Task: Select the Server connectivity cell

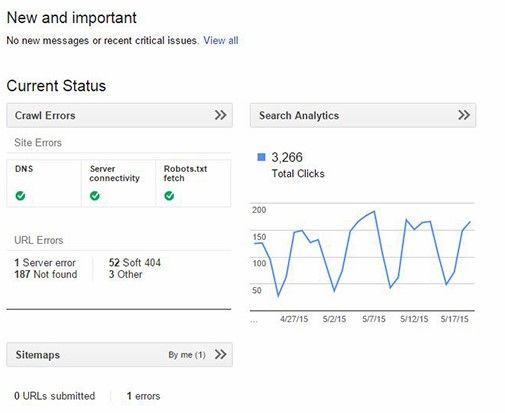Action: (119, 183)
